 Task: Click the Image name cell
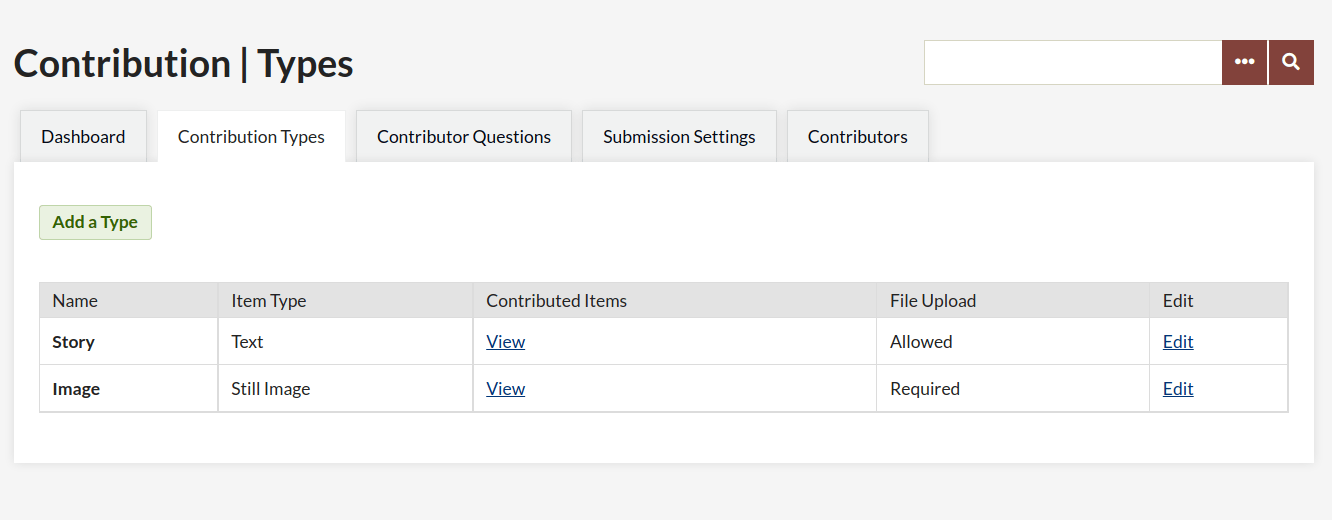point(76,389)
